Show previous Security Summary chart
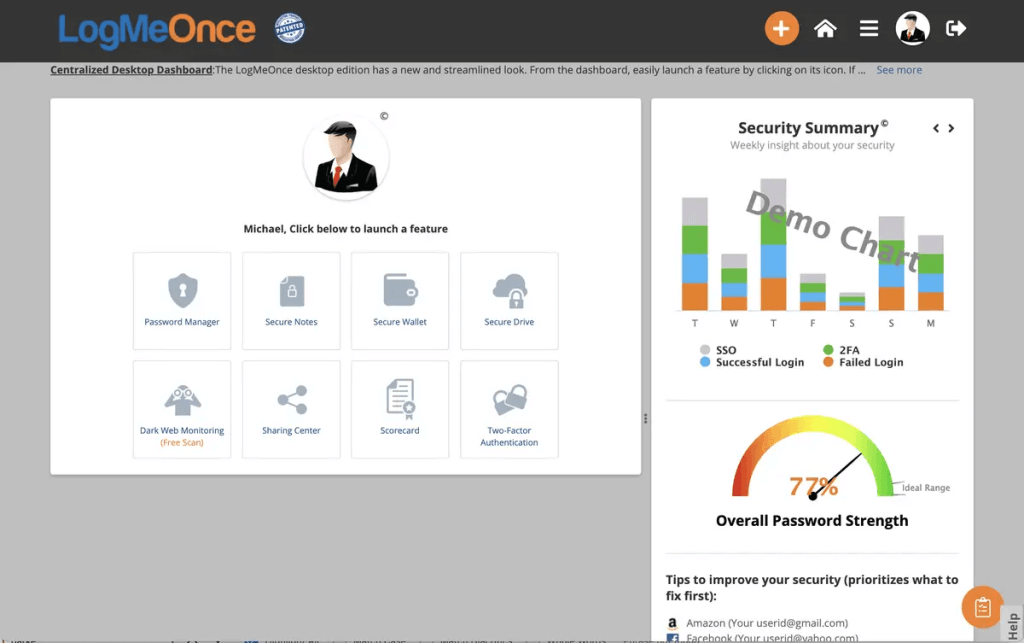 point(936,129)
